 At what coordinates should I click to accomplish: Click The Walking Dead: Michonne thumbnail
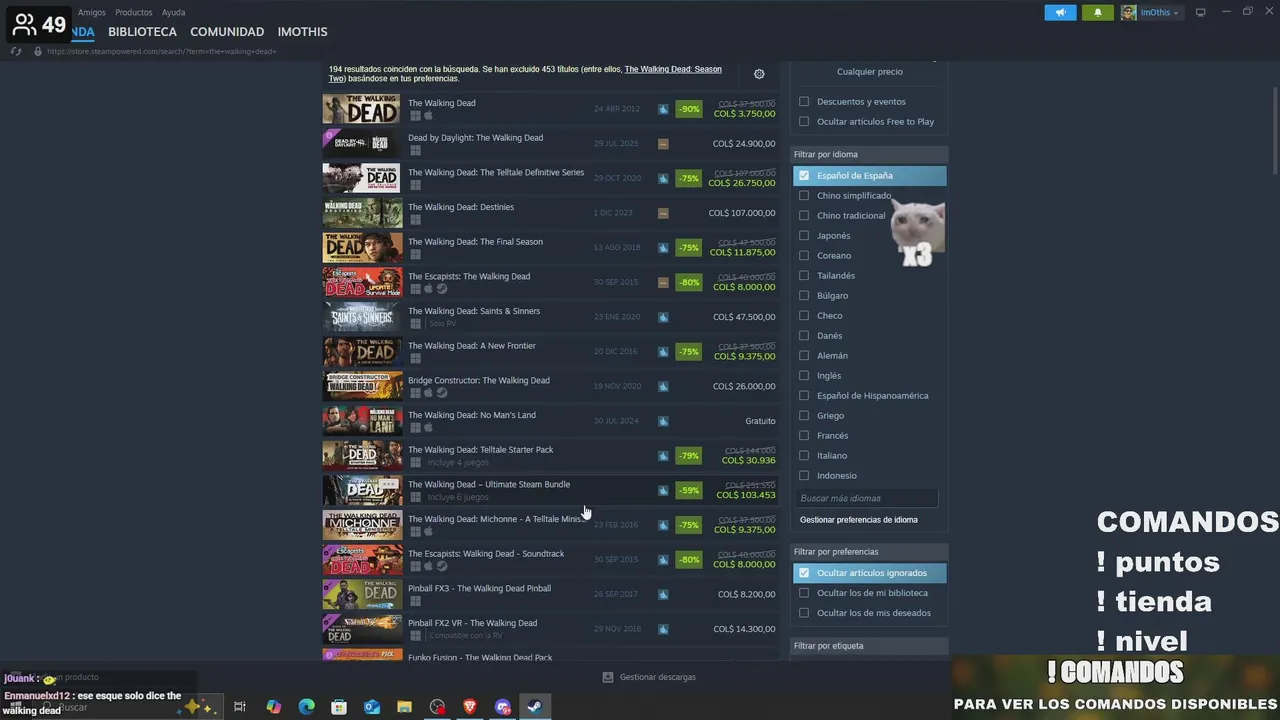[x=362, y=525]
